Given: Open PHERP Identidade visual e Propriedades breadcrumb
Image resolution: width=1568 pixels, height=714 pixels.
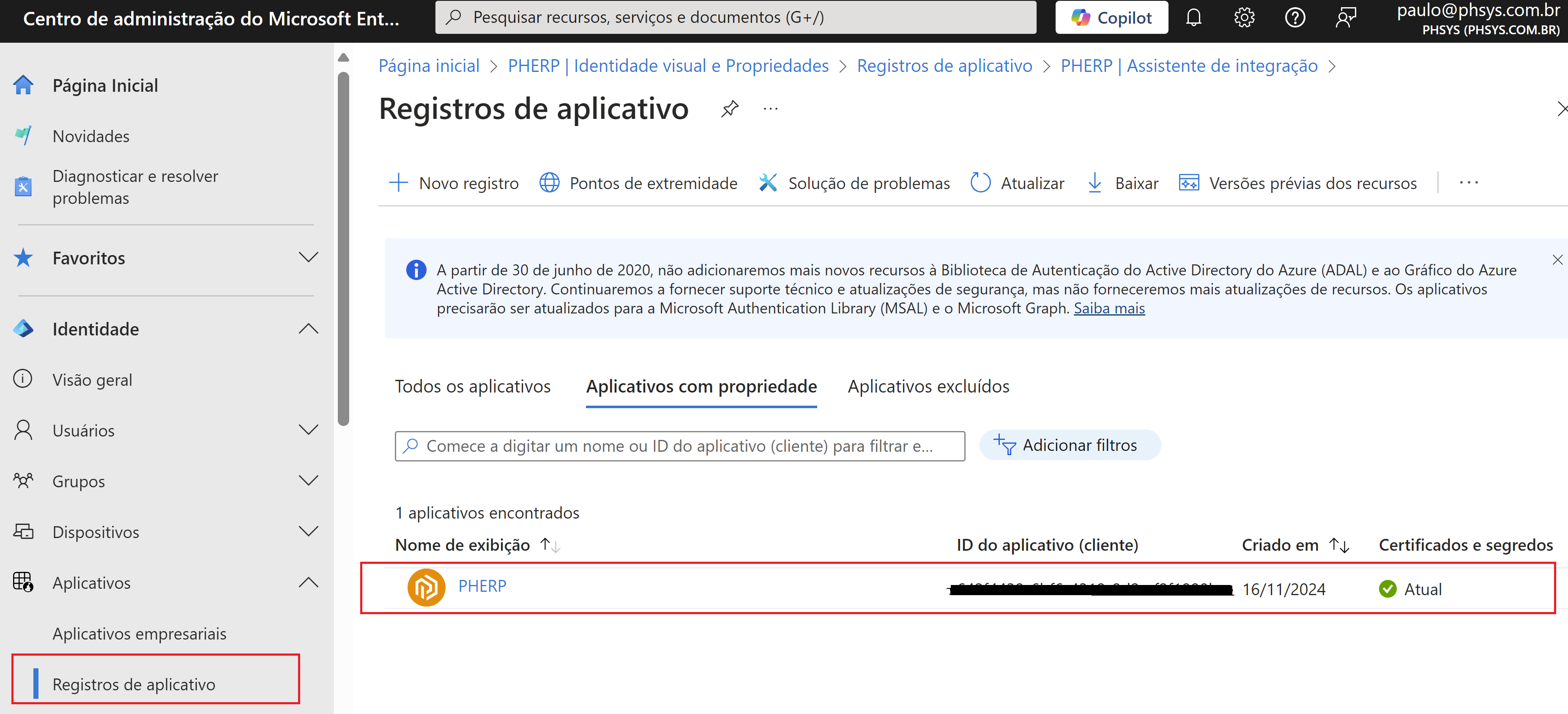Looking at the screenshot, I should (668, 65).
